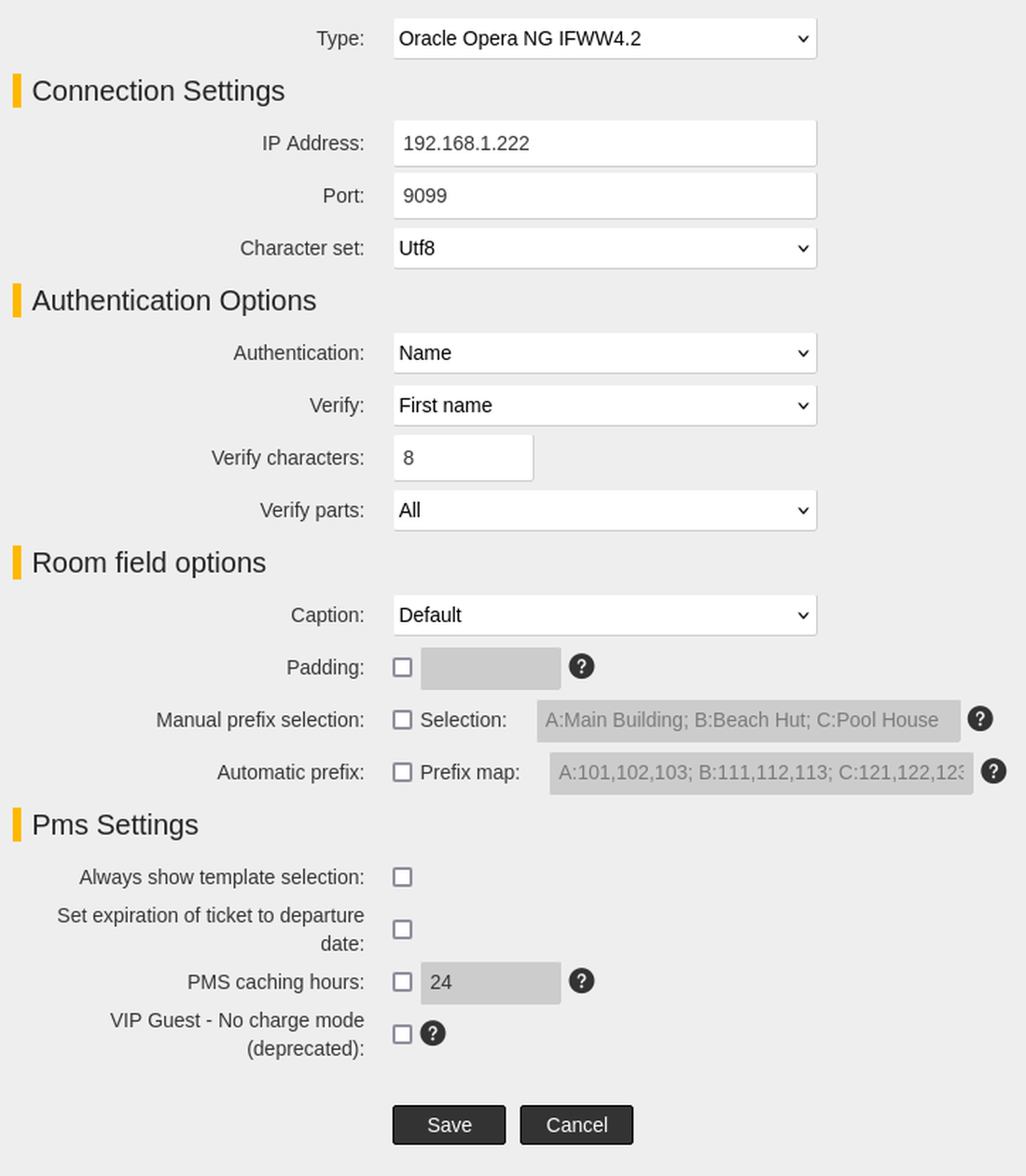Expand the Verify parts dropdown

click(604, 511)
